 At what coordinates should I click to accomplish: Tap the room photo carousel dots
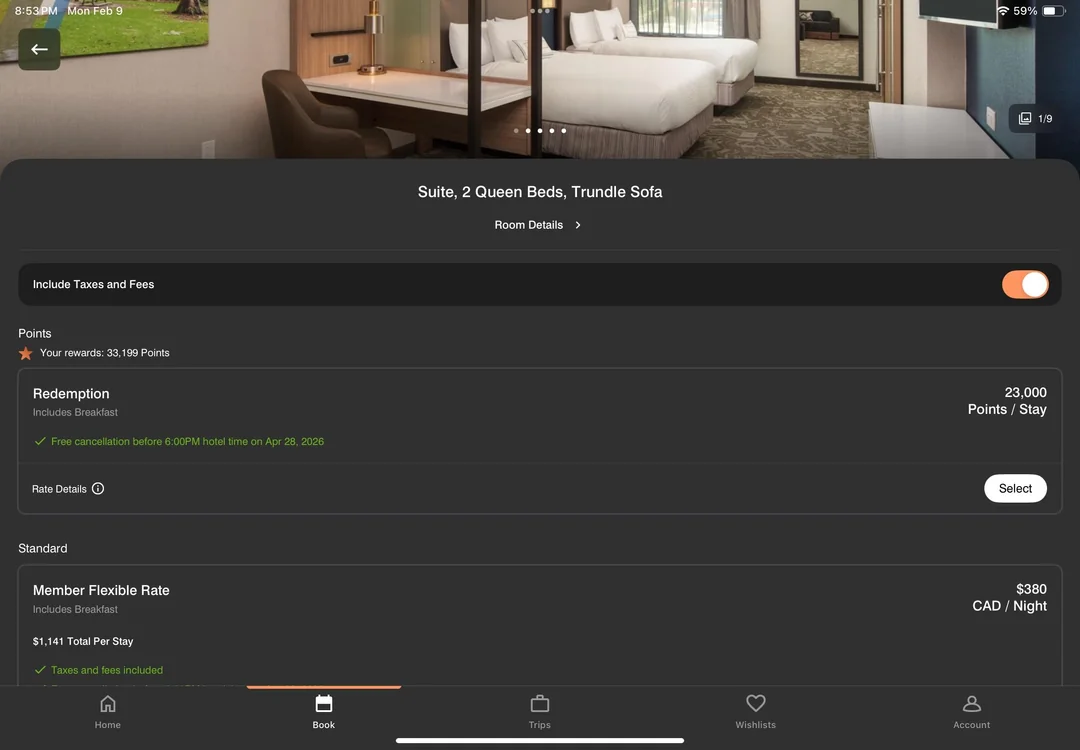(540, 131)
